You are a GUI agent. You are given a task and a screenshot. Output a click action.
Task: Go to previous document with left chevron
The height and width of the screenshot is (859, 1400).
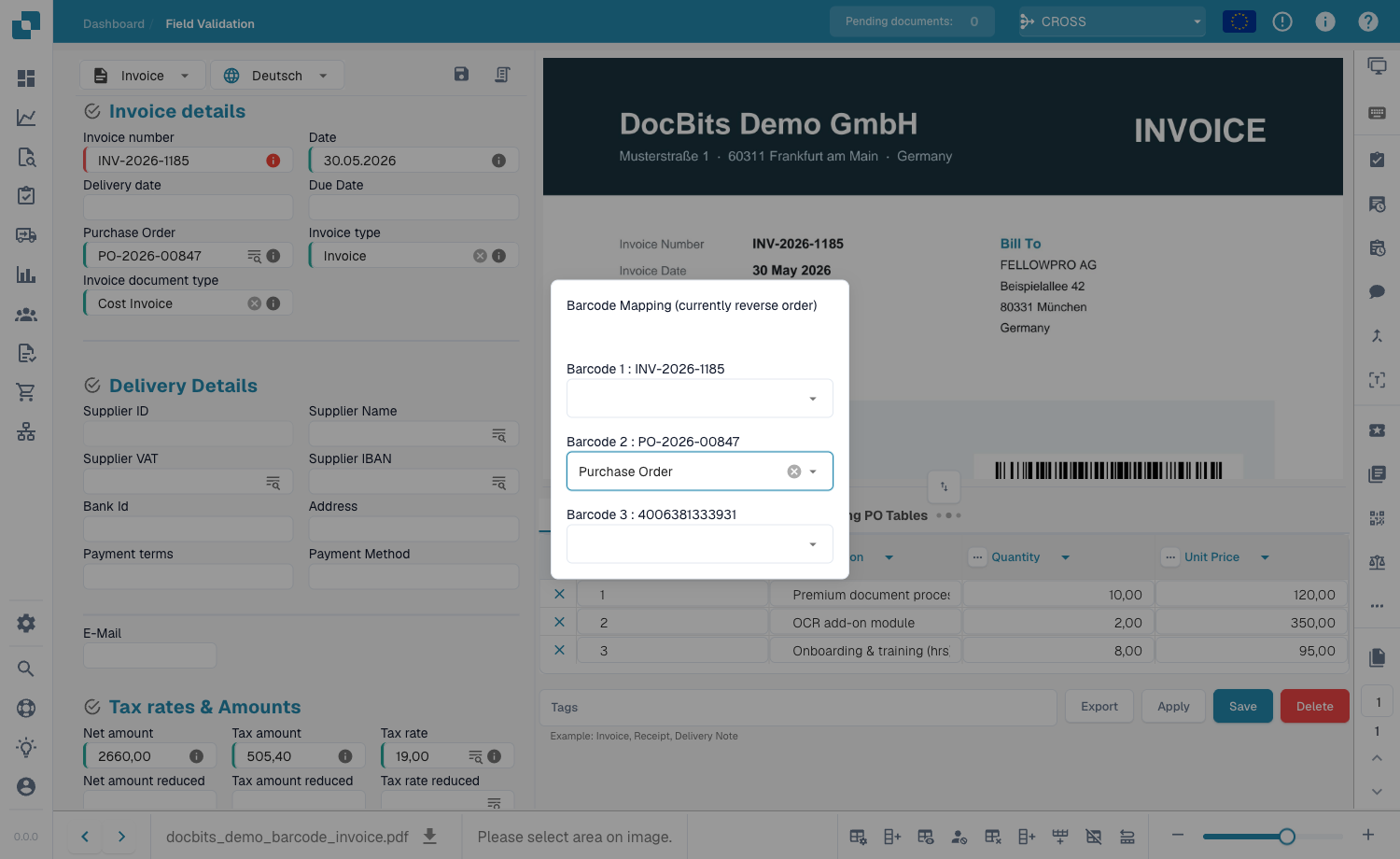click(x=85, y=837)
